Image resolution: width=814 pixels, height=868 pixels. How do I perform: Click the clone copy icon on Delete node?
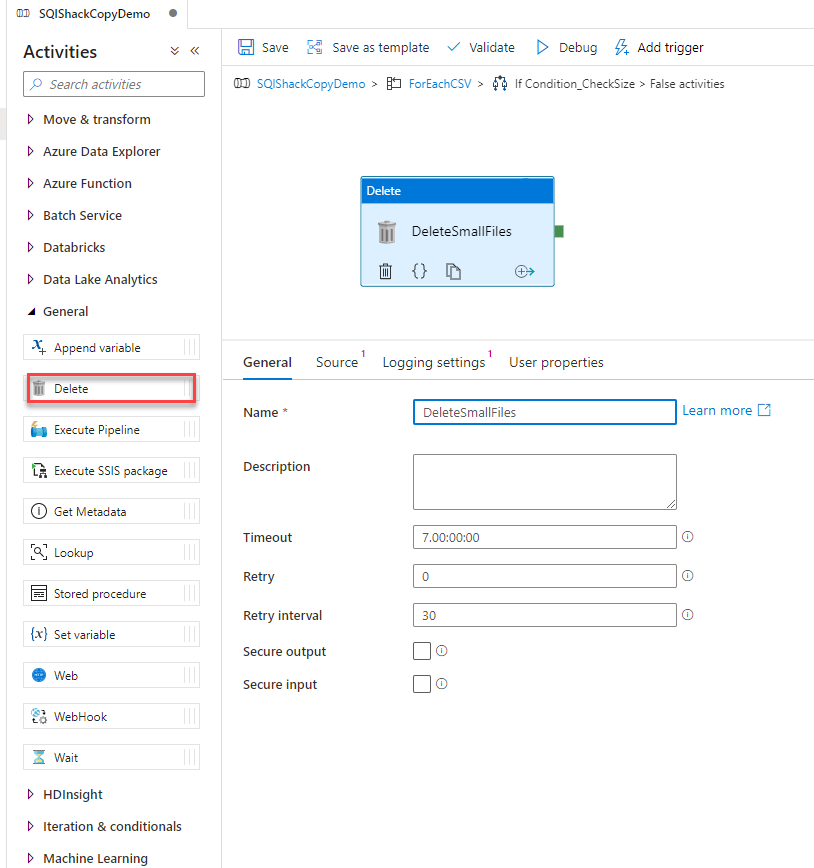(454, 271)
